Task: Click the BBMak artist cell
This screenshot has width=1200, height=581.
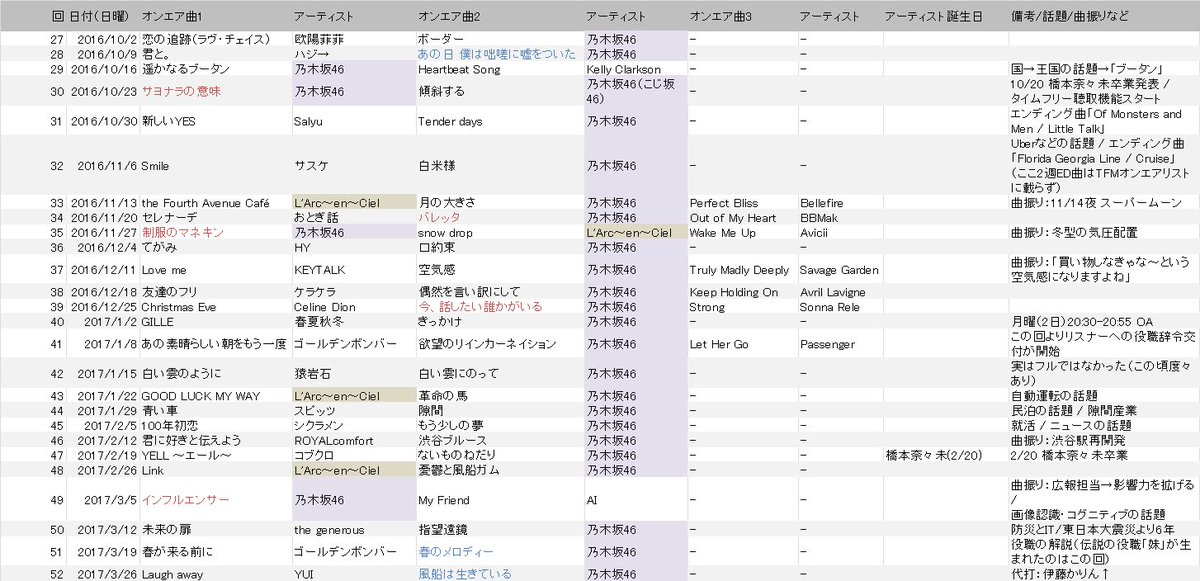Action: coord(819,217)
